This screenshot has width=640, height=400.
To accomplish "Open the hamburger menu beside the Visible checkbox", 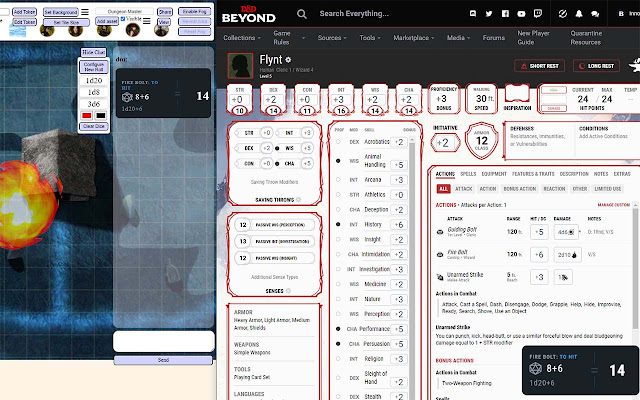I will (147, 21).
